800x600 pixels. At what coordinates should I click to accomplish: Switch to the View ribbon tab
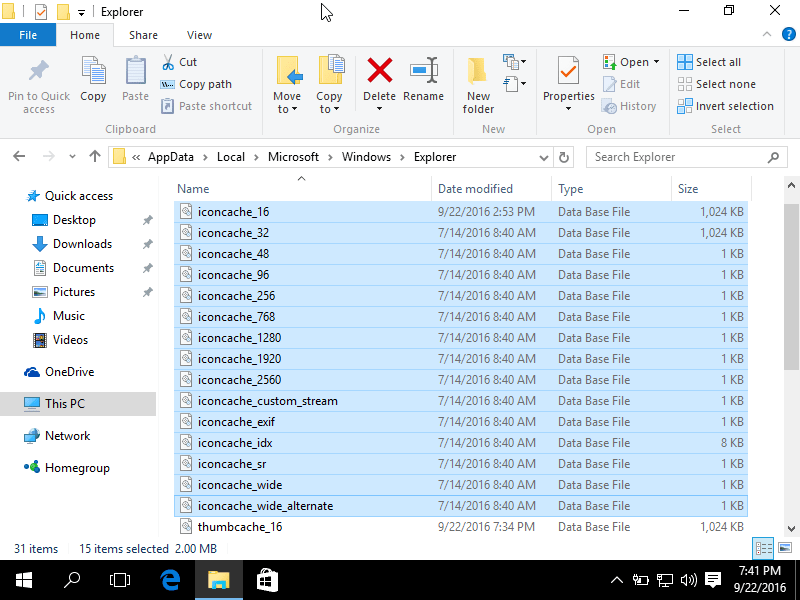point(199,34)
